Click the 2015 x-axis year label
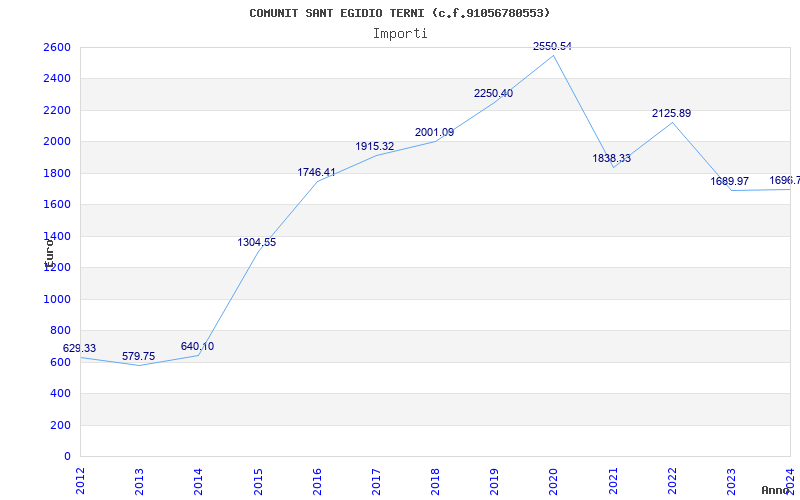 258,481
